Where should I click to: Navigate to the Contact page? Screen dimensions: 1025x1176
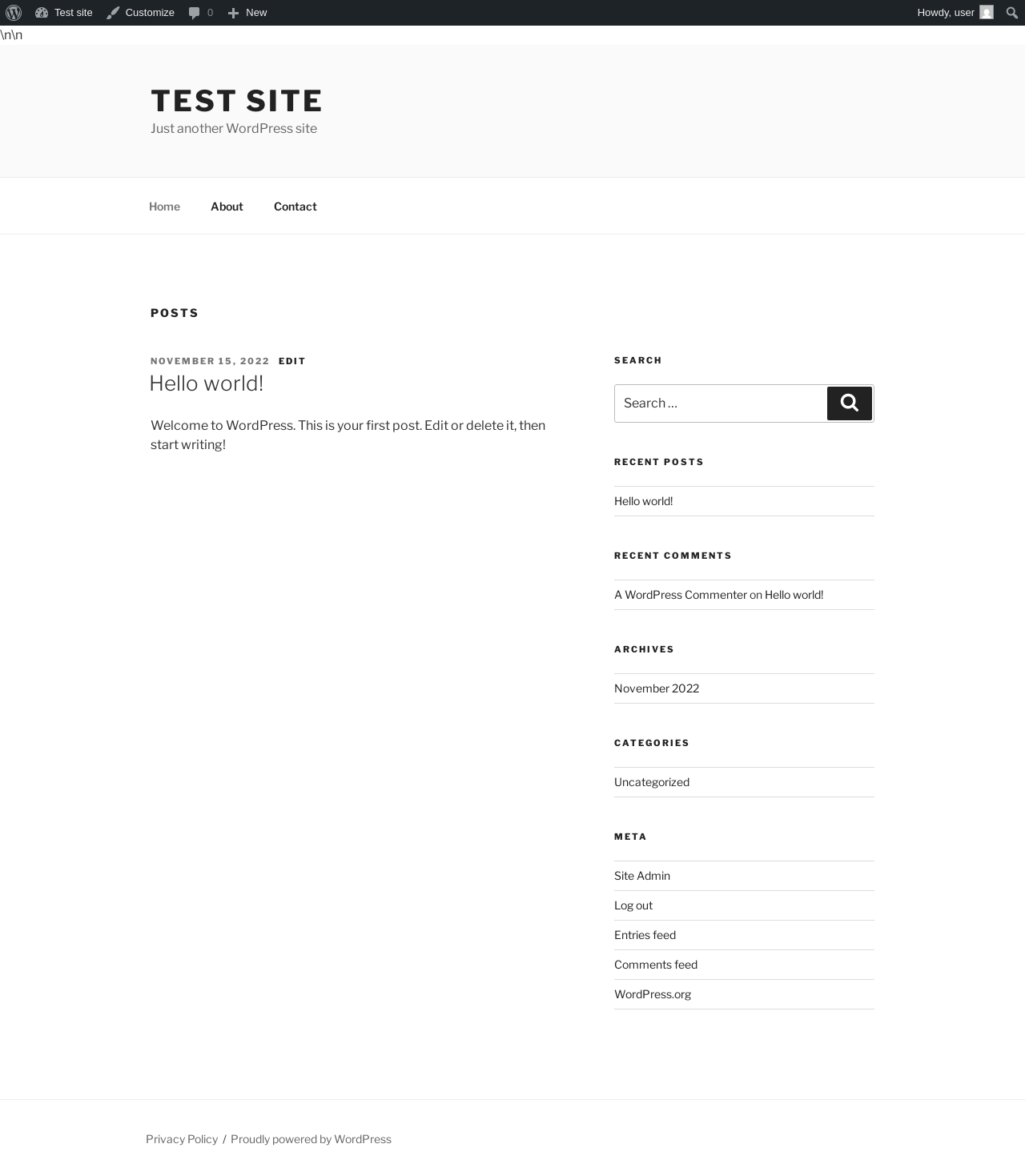point(295,207)
